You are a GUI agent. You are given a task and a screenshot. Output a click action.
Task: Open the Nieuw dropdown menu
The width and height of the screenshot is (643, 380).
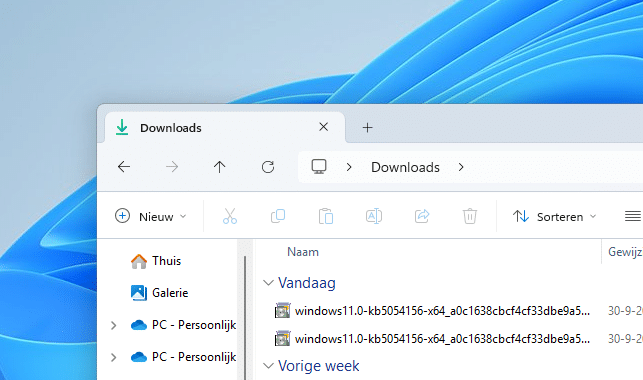tap(150, 216)
